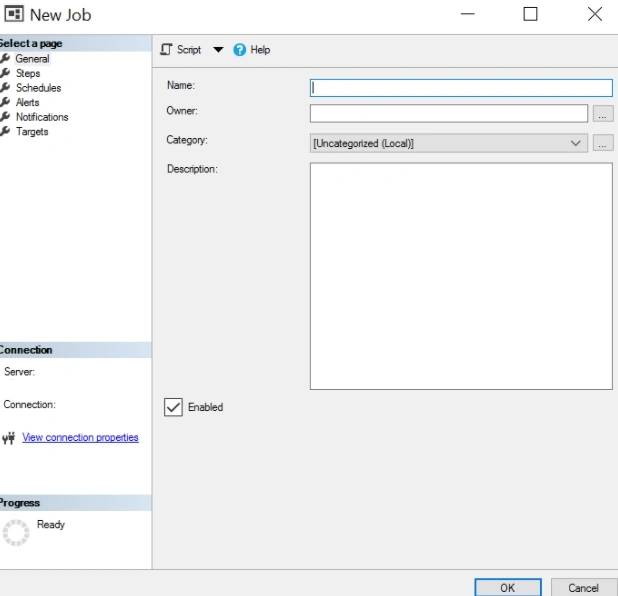Select the Targets page

(32, 132)
